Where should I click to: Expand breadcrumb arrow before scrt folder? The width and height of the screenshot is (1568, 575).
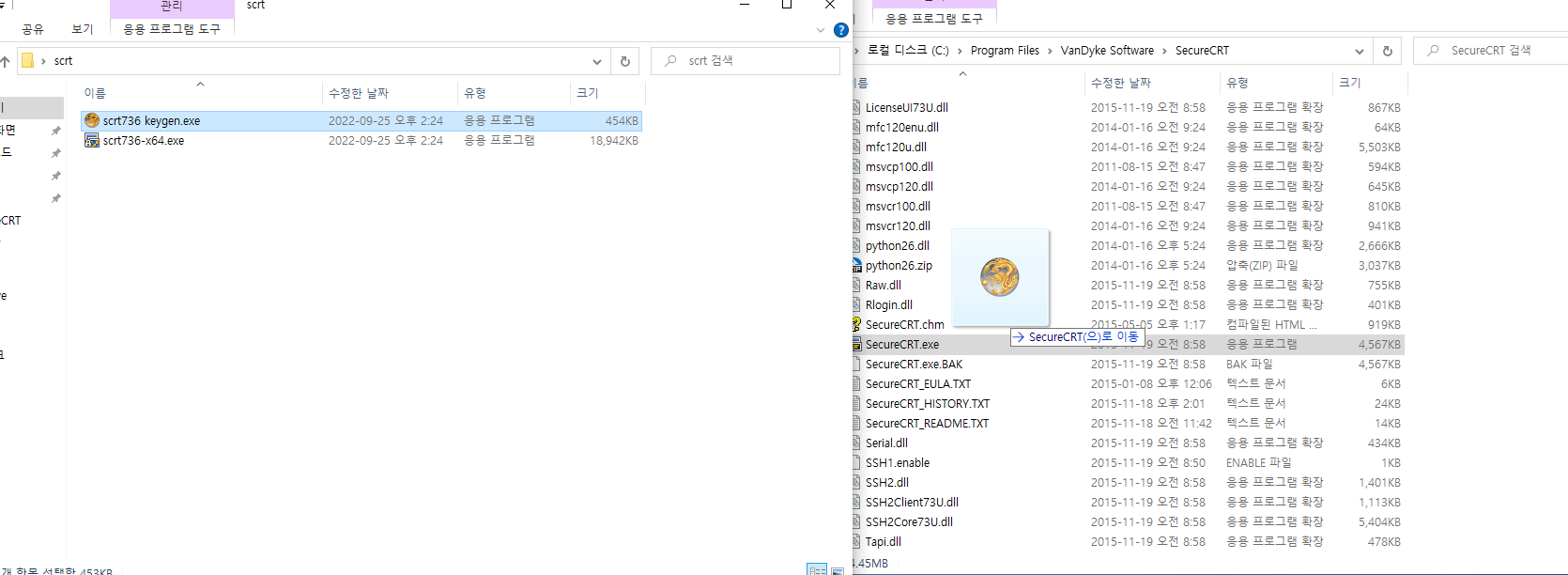pyautogui.click(x=43, y=61)
